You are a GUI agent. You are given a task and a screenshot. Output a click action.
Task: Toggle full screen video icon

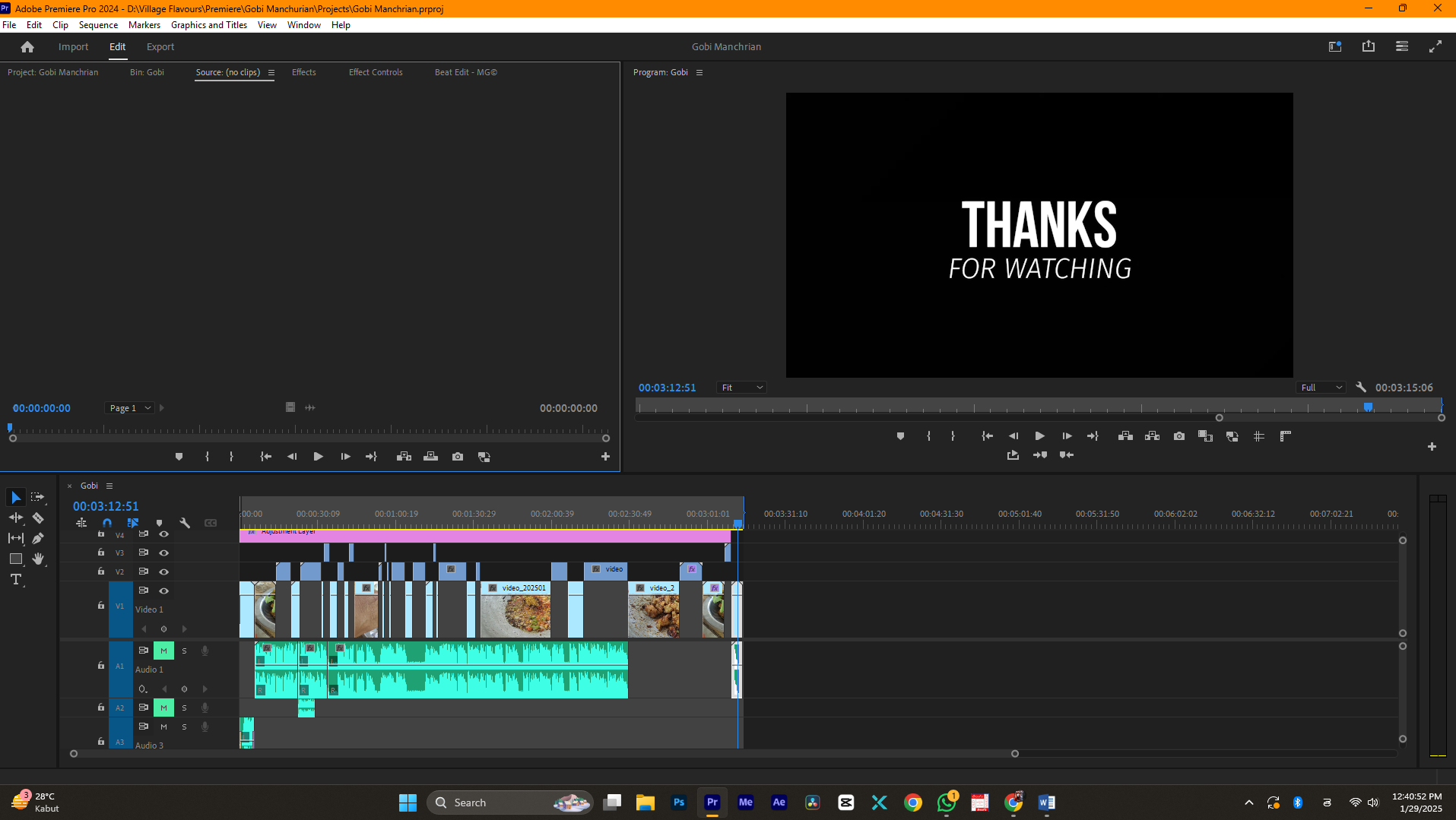coord(1435,46)
